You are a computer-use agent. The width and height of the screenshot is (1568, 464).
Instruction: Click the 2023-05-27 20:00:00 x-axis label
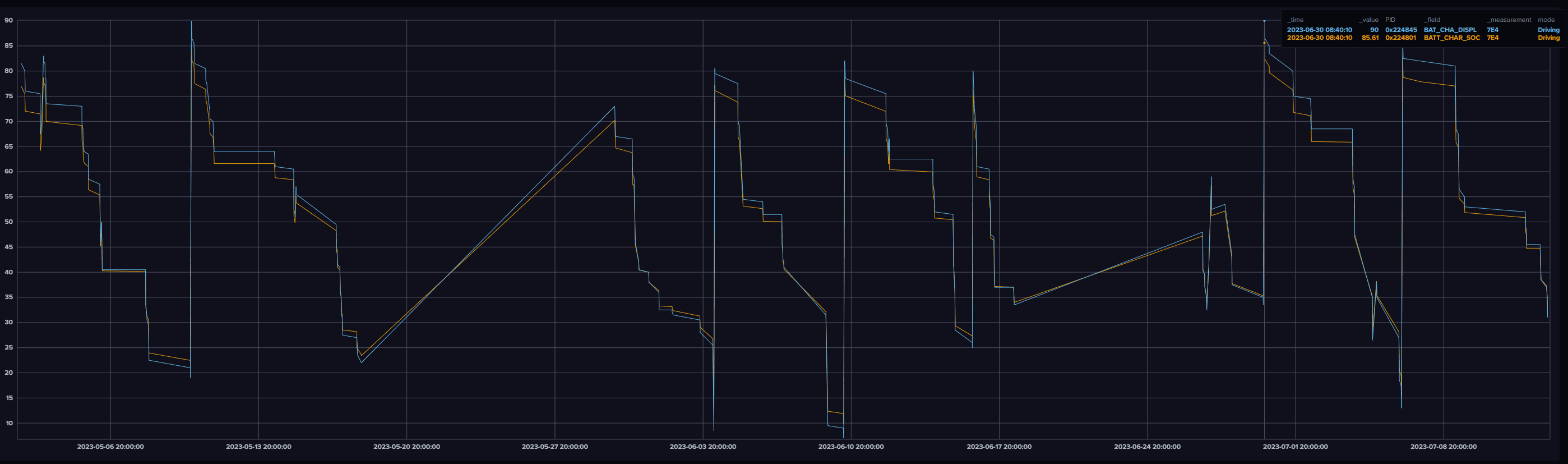[x=554, y=447]
